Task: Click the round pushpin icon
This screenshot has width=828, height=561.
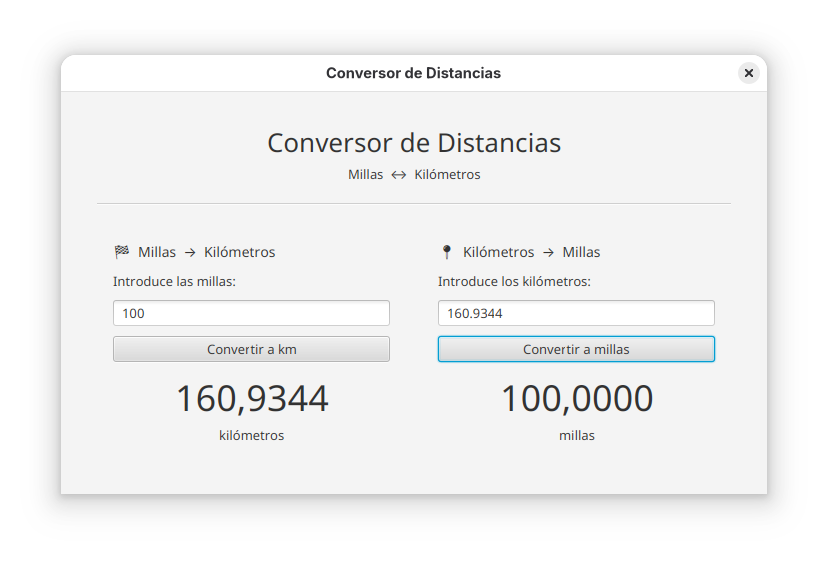Action: tap(446, 252)
